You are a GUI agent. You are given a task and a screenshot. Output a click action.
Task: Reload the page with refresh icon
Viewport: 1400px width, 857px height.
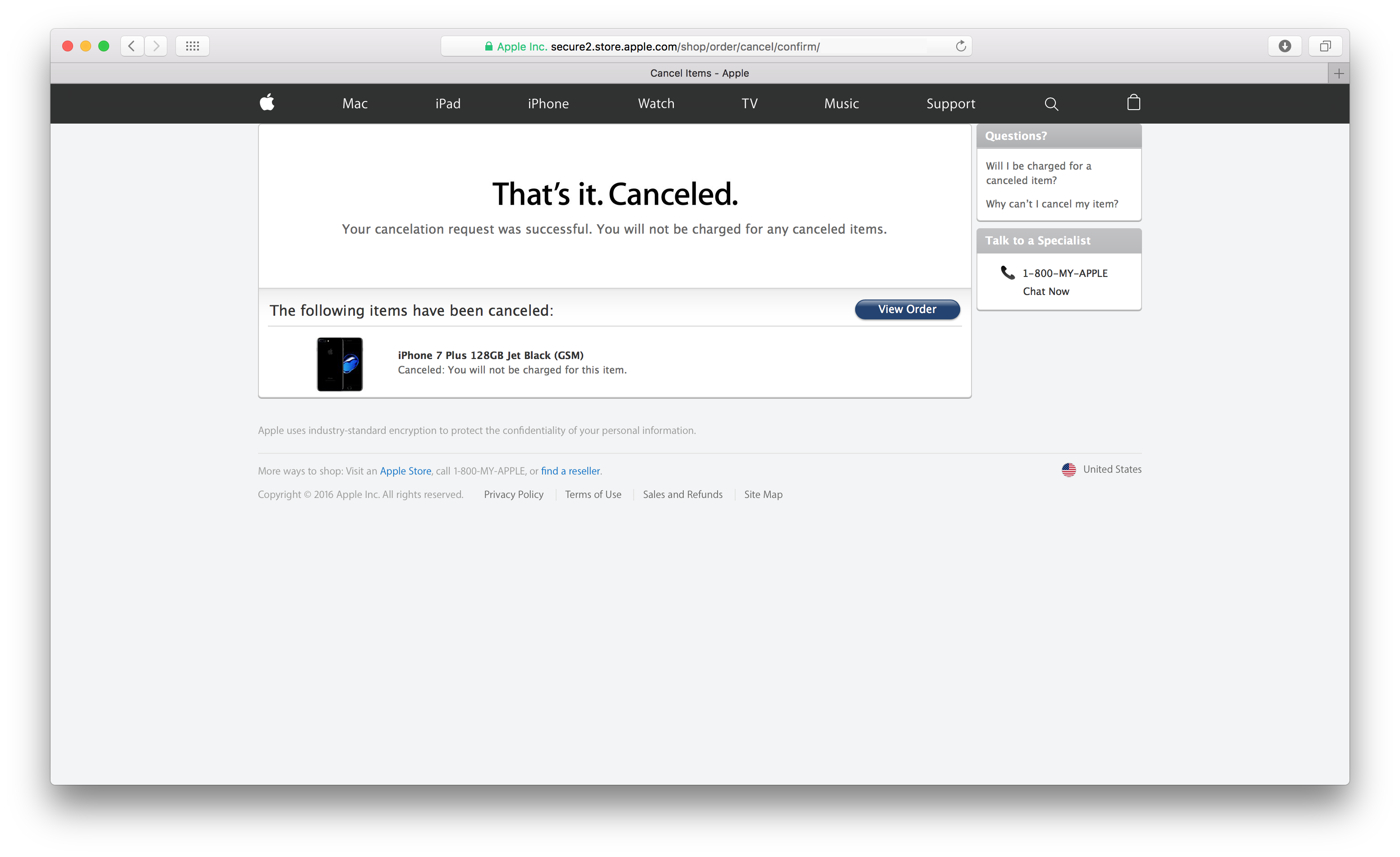coord(961,46)
